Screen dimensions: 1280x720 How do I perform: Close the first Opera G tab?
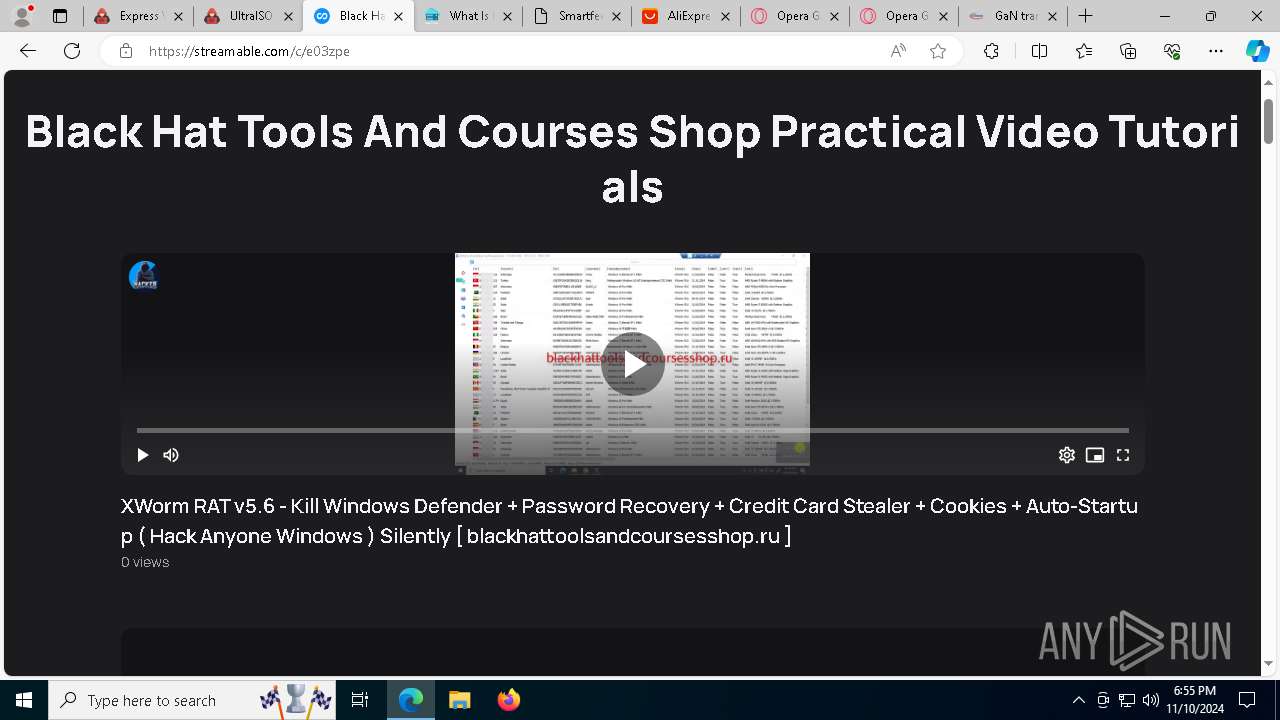coord(834,16)
